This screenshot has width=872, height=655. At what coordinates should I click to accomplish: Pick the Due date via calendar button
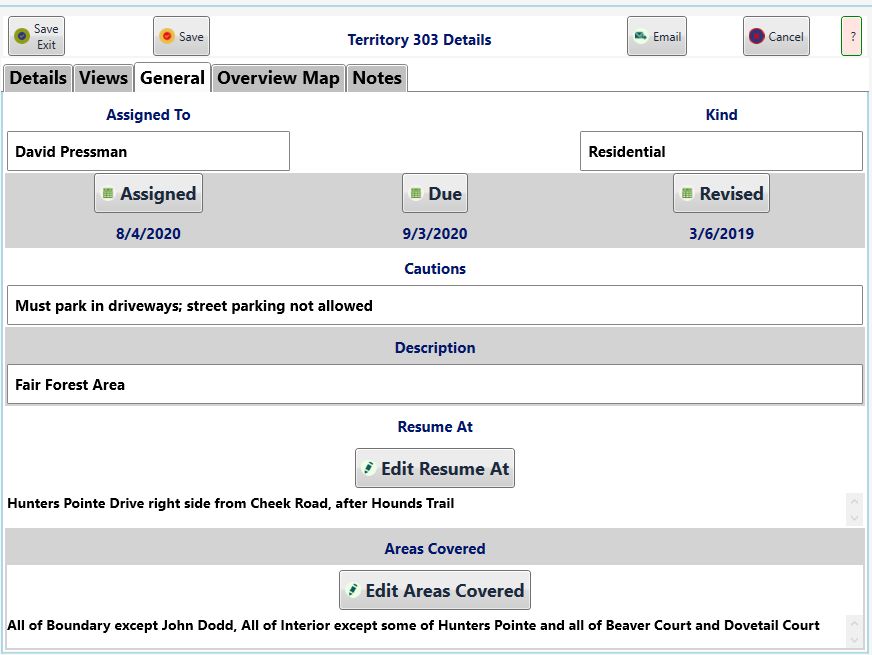click(435, 193)
